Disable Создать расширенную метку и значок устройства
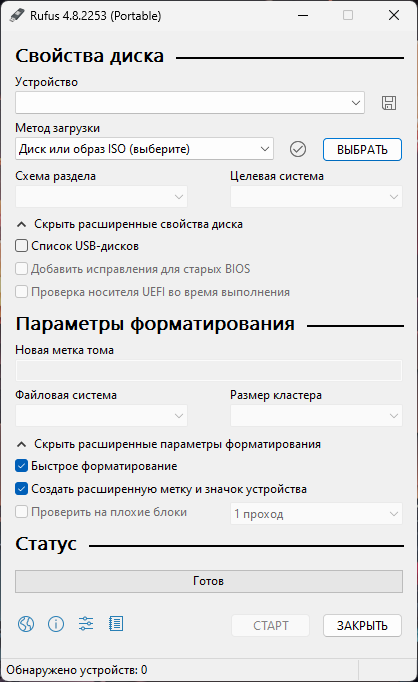The width and height of the screenshot is (418, 682). (21, 489)
